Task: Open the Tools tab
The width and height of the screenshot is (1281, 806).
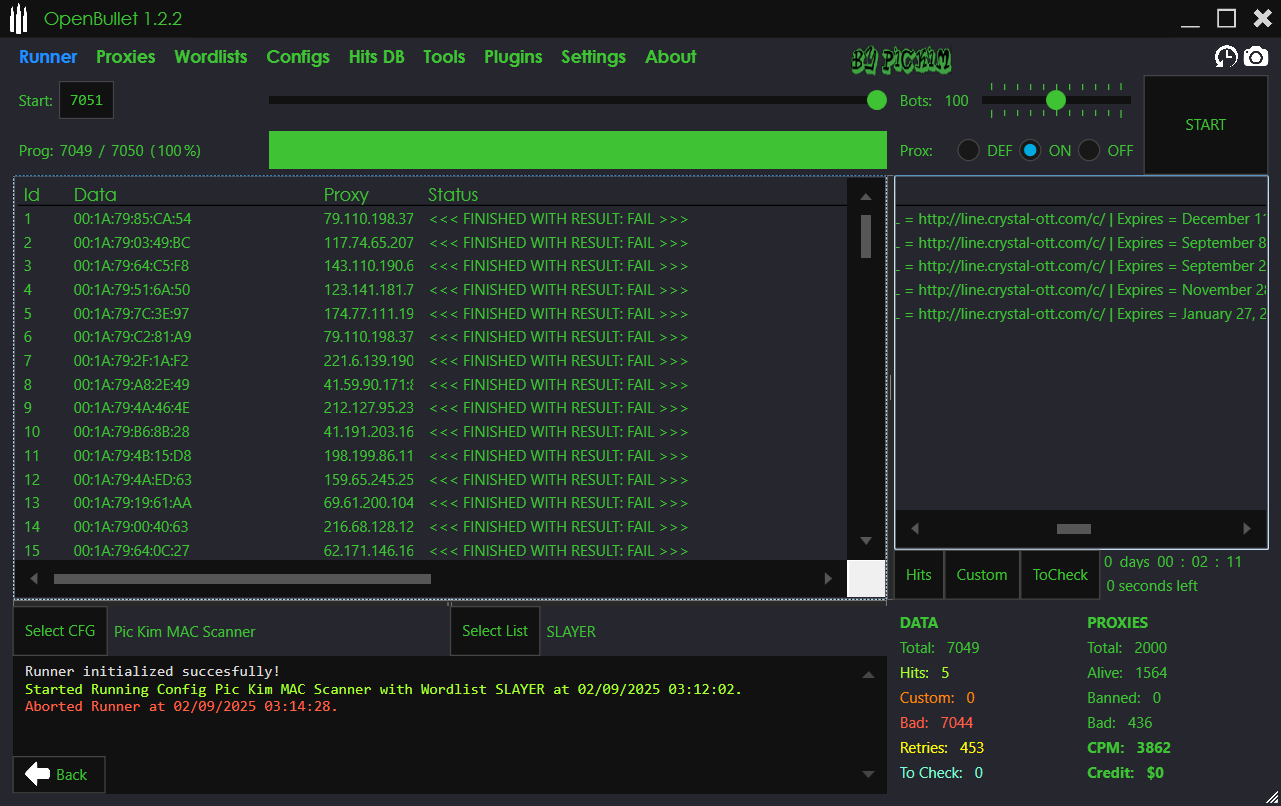Action: coord(444,57)
